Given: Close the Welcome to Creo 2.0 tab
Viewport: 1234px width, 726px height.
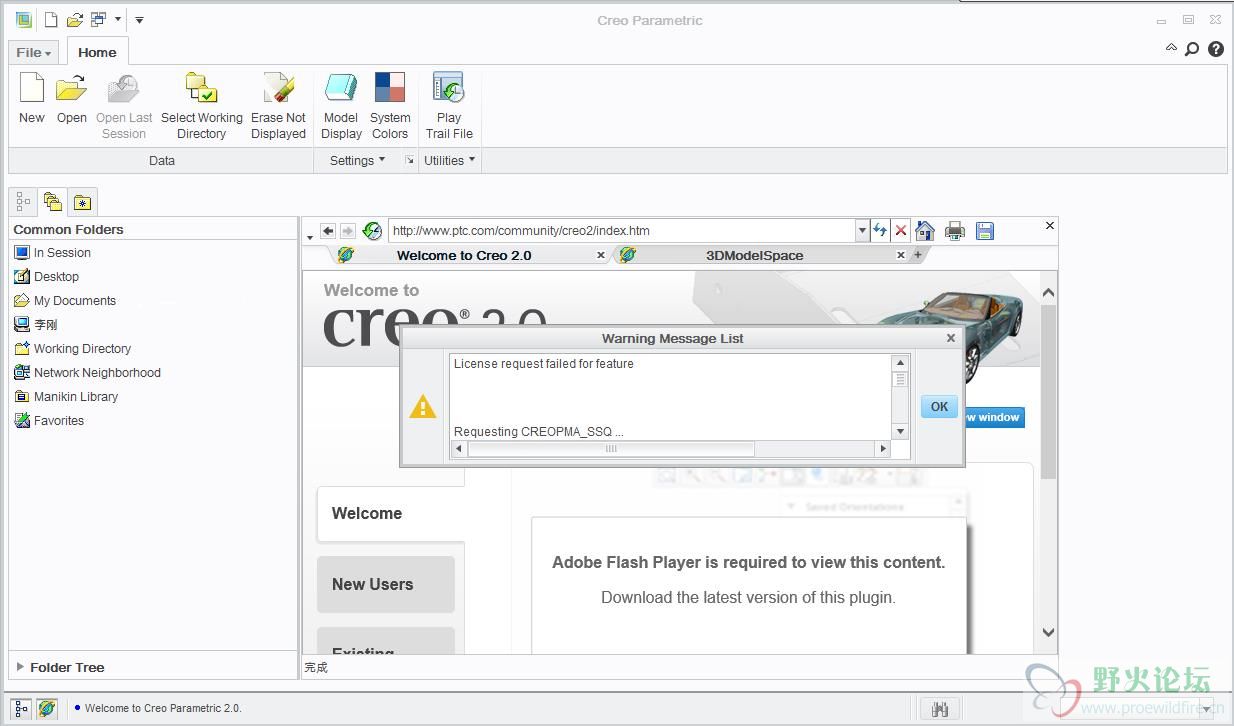Looking at the screenshot, I should point(601,256).
